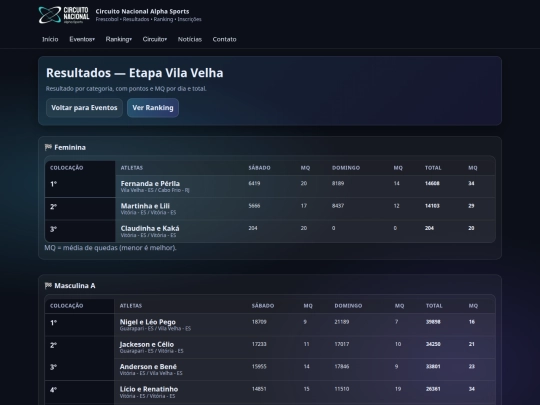Click Jackeson e Célio Sunday score 17017
The width and height of the screenshot is (540, 405).
(342, 344)
